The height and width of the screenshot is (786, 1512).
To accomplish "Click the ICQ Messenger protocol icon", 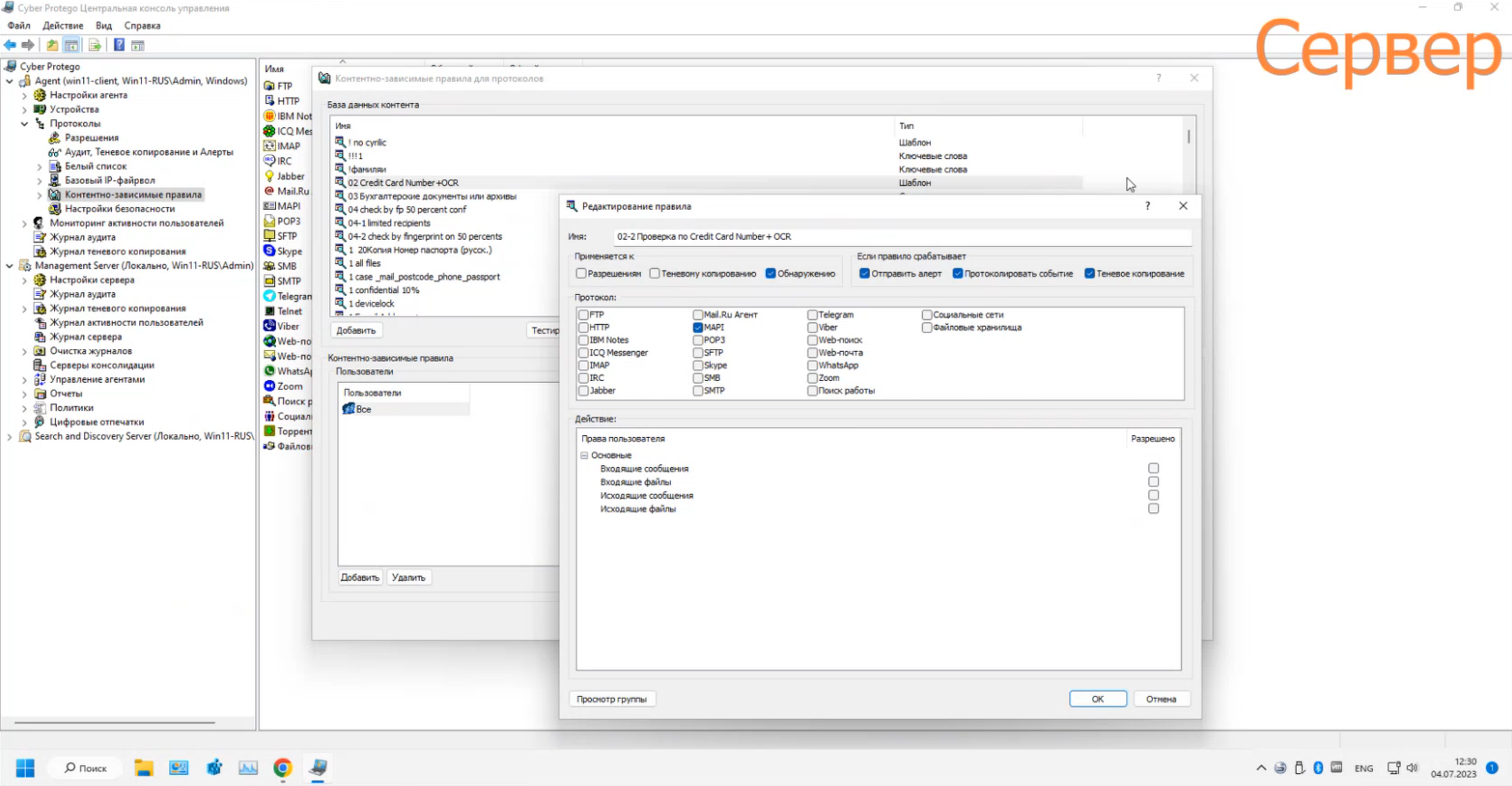I will (269, 130).
